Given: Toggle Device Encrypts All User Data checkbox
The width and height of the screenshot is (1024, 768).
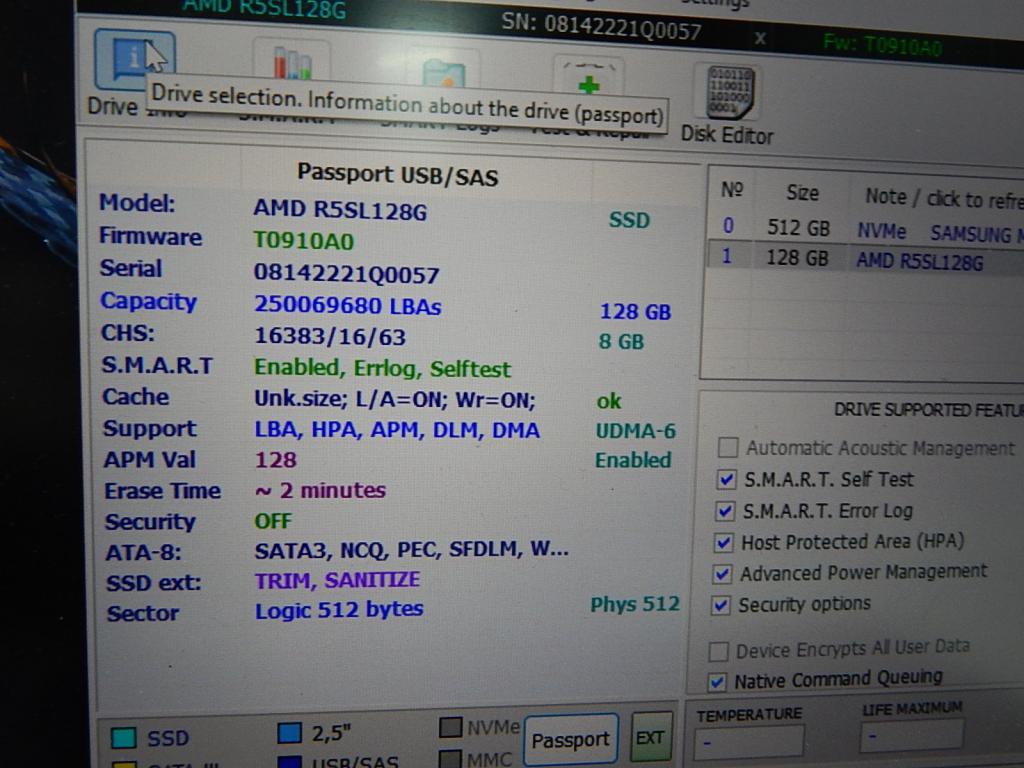Looking at the screenshot, I should 718,651.
